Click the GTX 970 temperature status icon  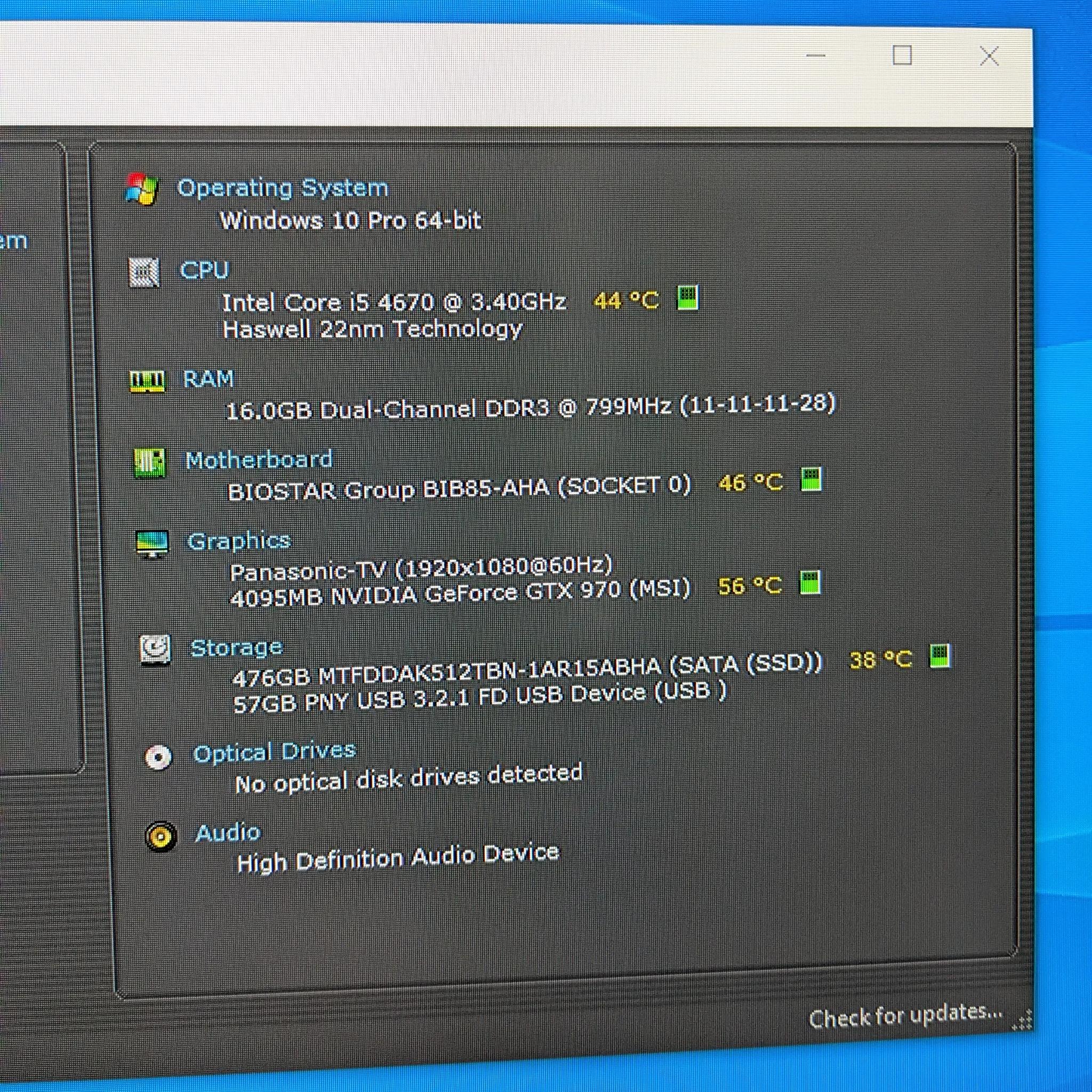[x=810, y=582]
